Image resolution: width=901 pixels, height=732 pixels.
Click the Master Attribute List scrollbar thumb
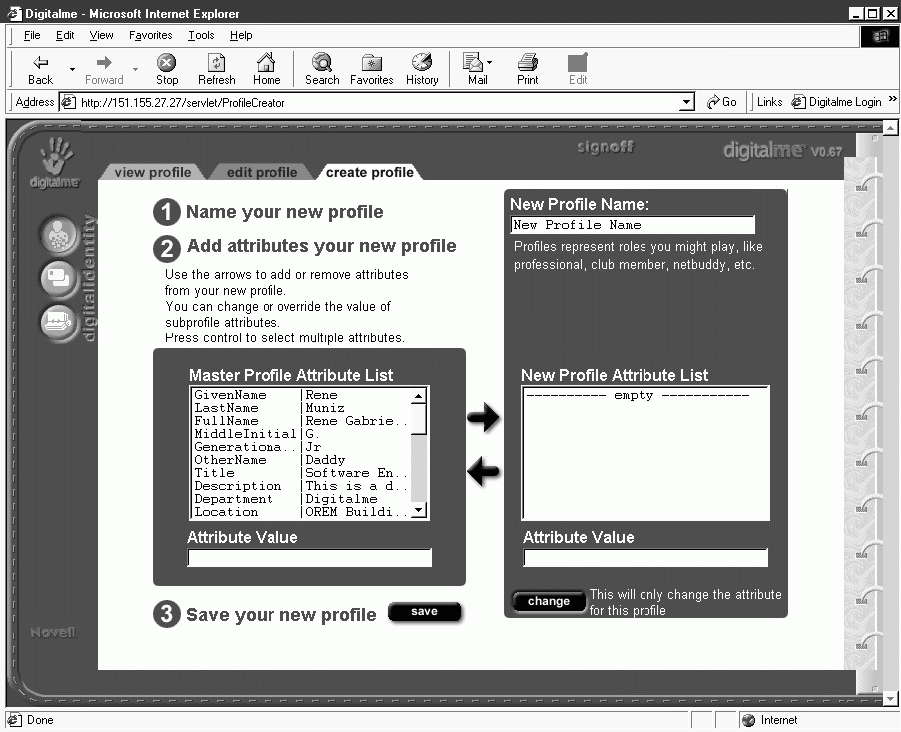(x=419, y=419)
